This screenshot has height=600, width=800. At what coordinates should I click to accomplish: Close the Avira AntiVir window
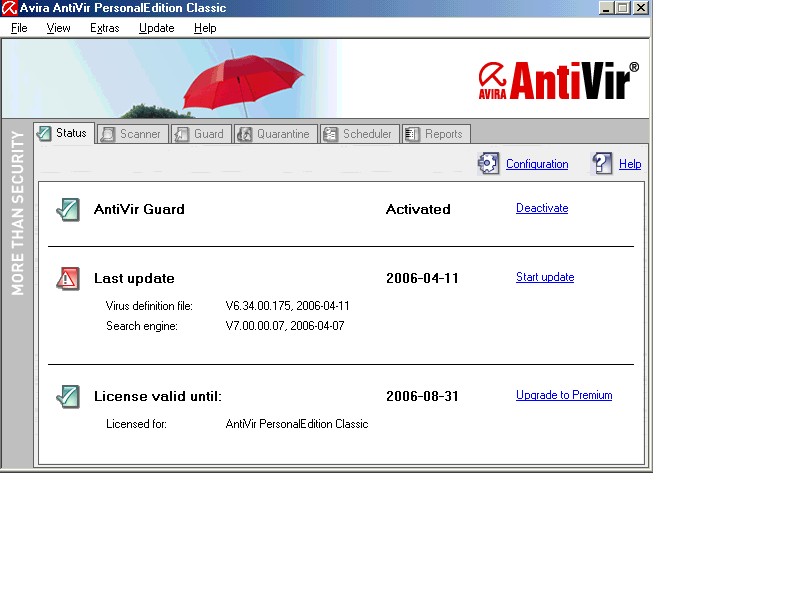pos(641,8)
